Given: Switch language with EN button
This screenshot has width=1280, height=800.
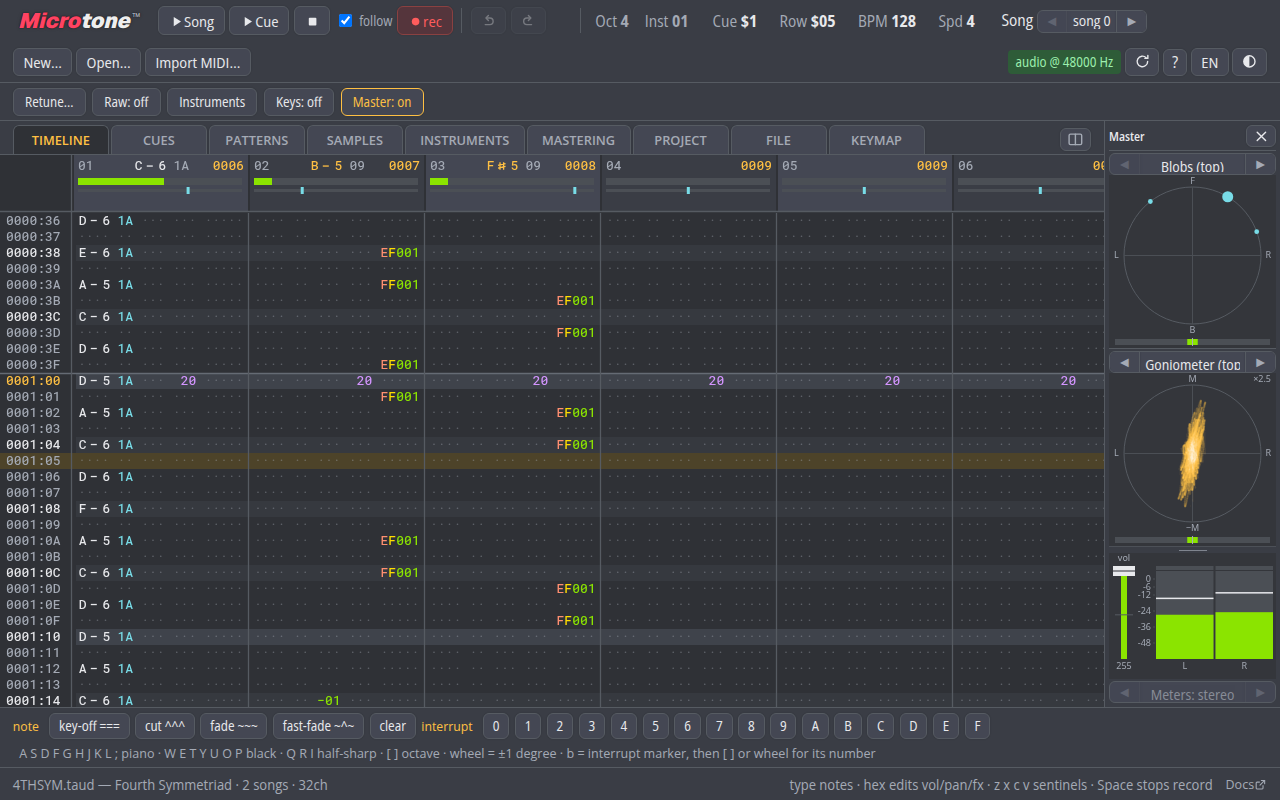Looking at the screenshot, I should point(1210,62).
